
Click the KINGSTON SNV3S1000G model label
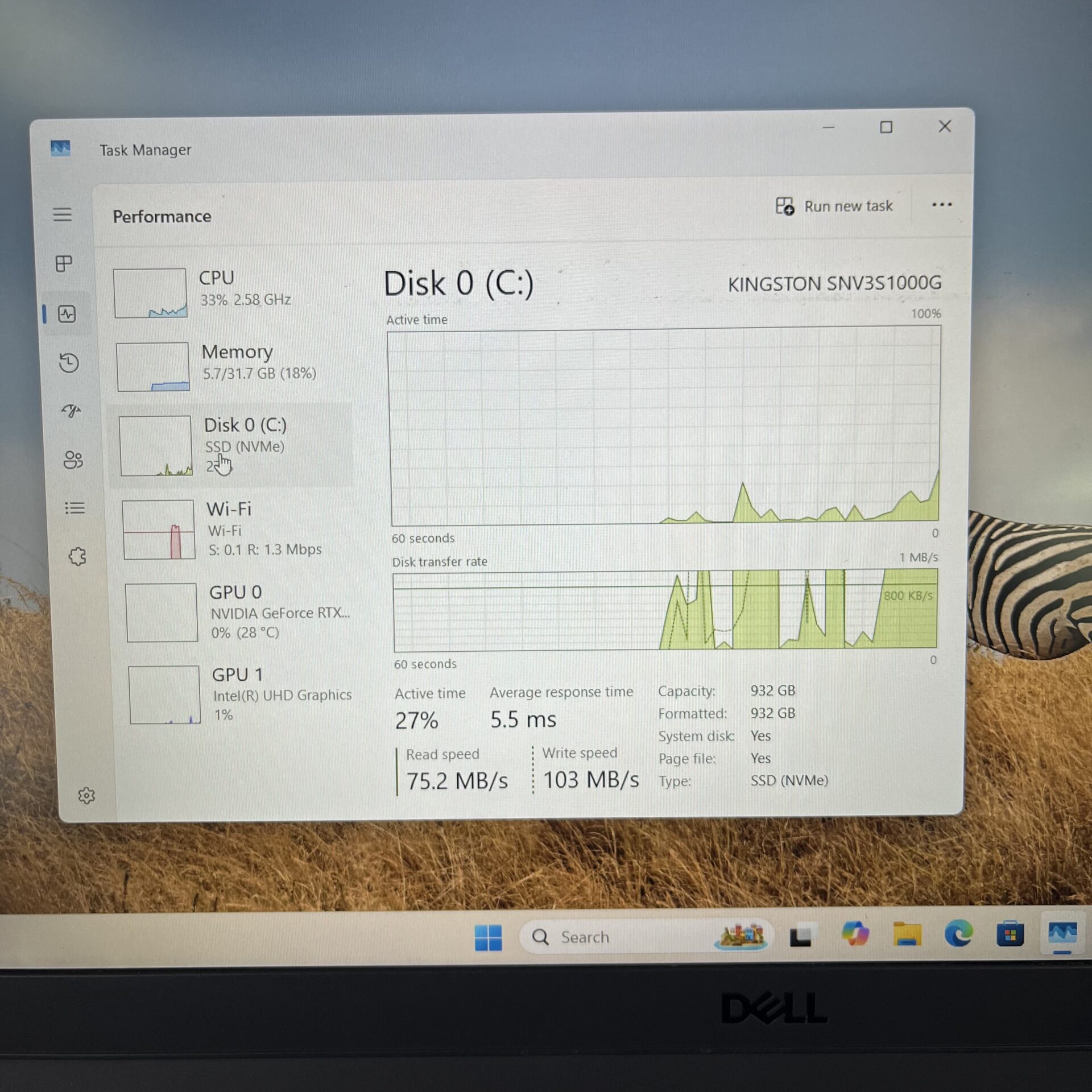834,283
